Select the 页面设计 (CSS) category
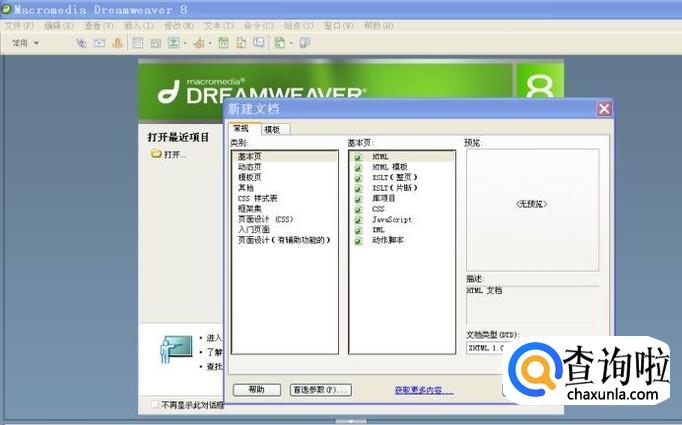This screenshot has height=425, width=682. coord(266,219)
